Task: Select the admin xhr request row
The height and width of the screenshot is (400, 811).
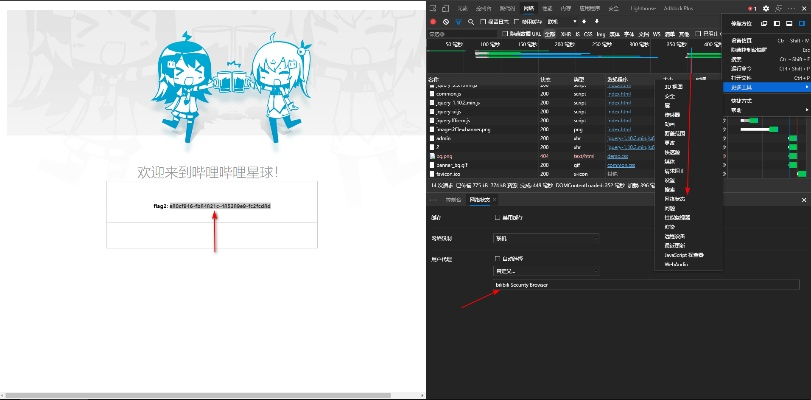Action: [x=540, y=138]
